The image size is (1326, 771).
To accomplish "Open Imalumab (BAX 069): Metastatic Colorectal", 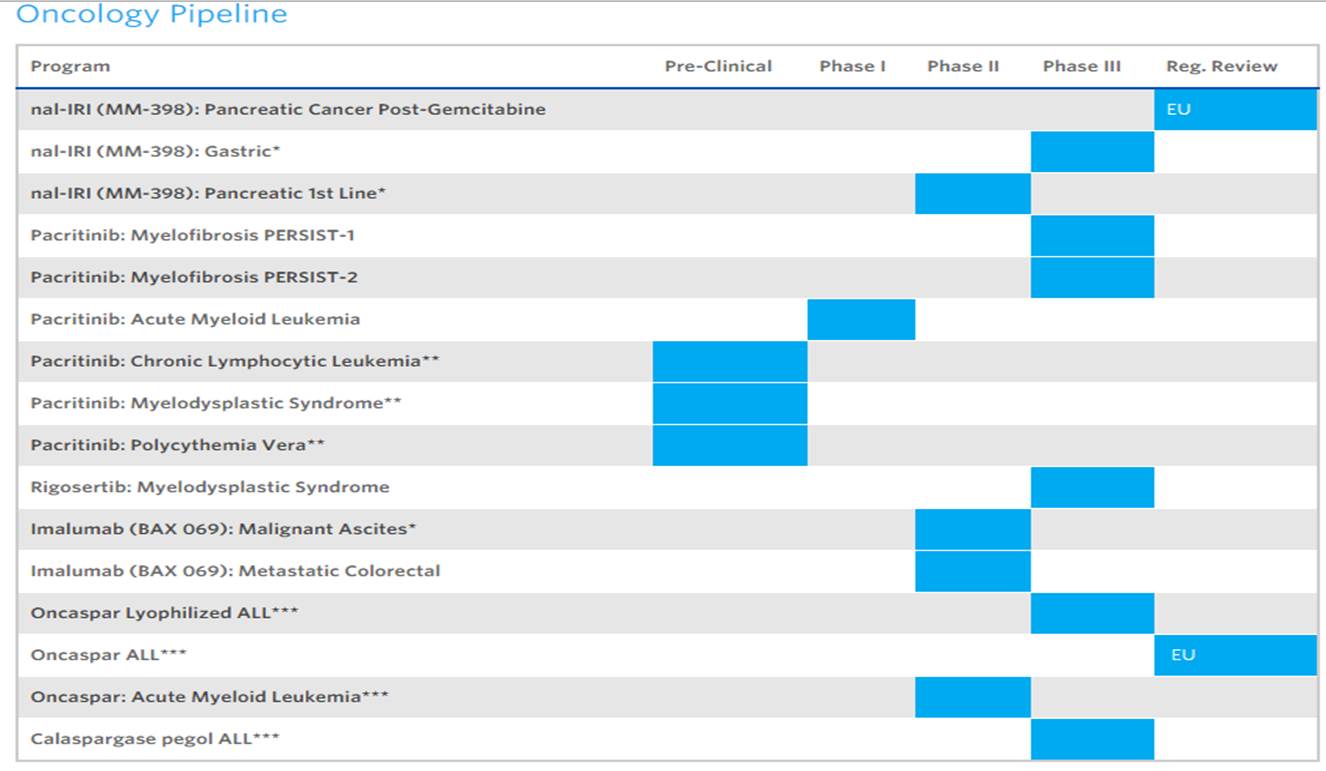I will tap(235, 571).
